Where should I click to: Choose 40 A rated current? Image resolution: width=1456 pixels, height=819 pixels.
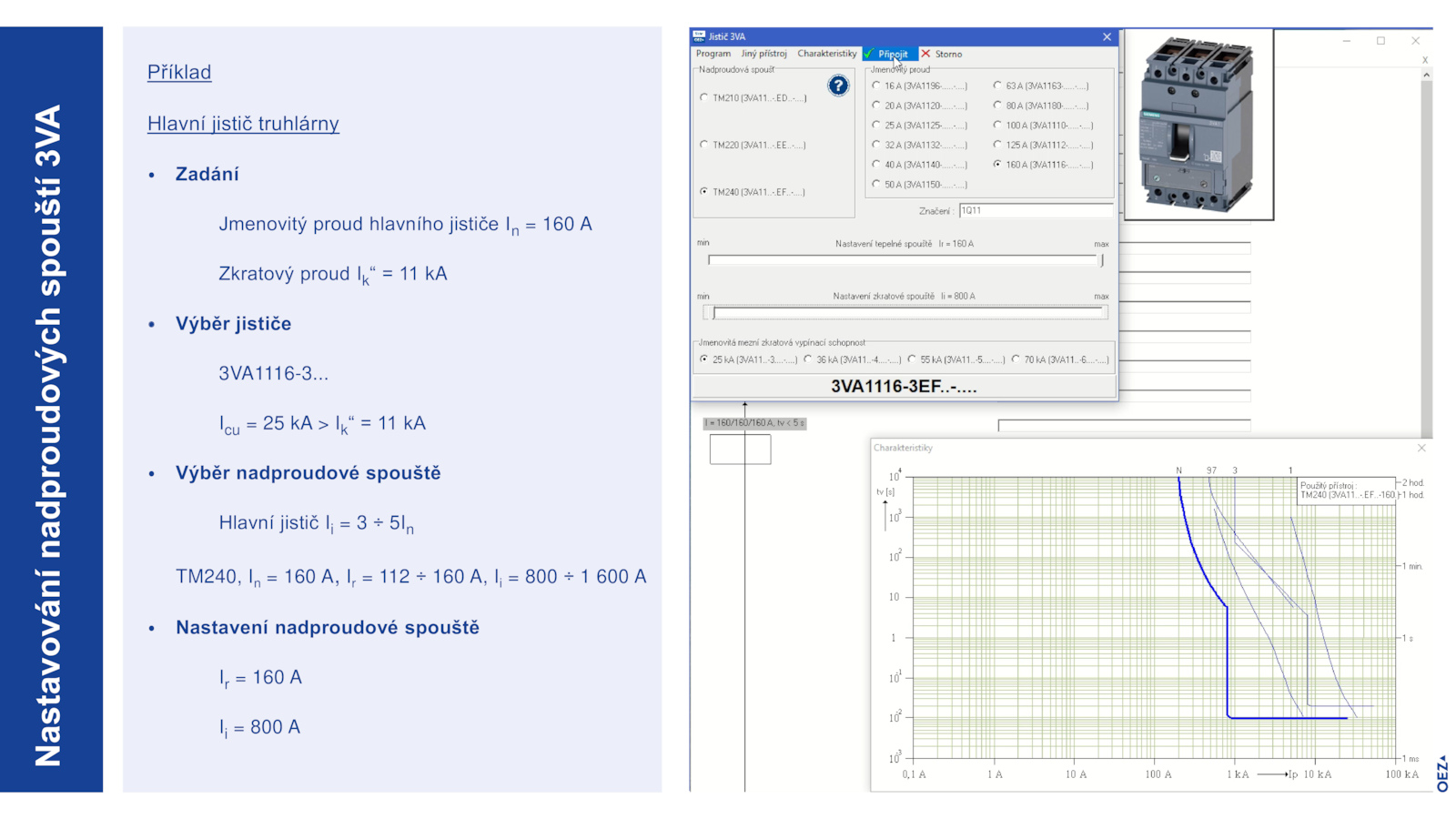920,165
